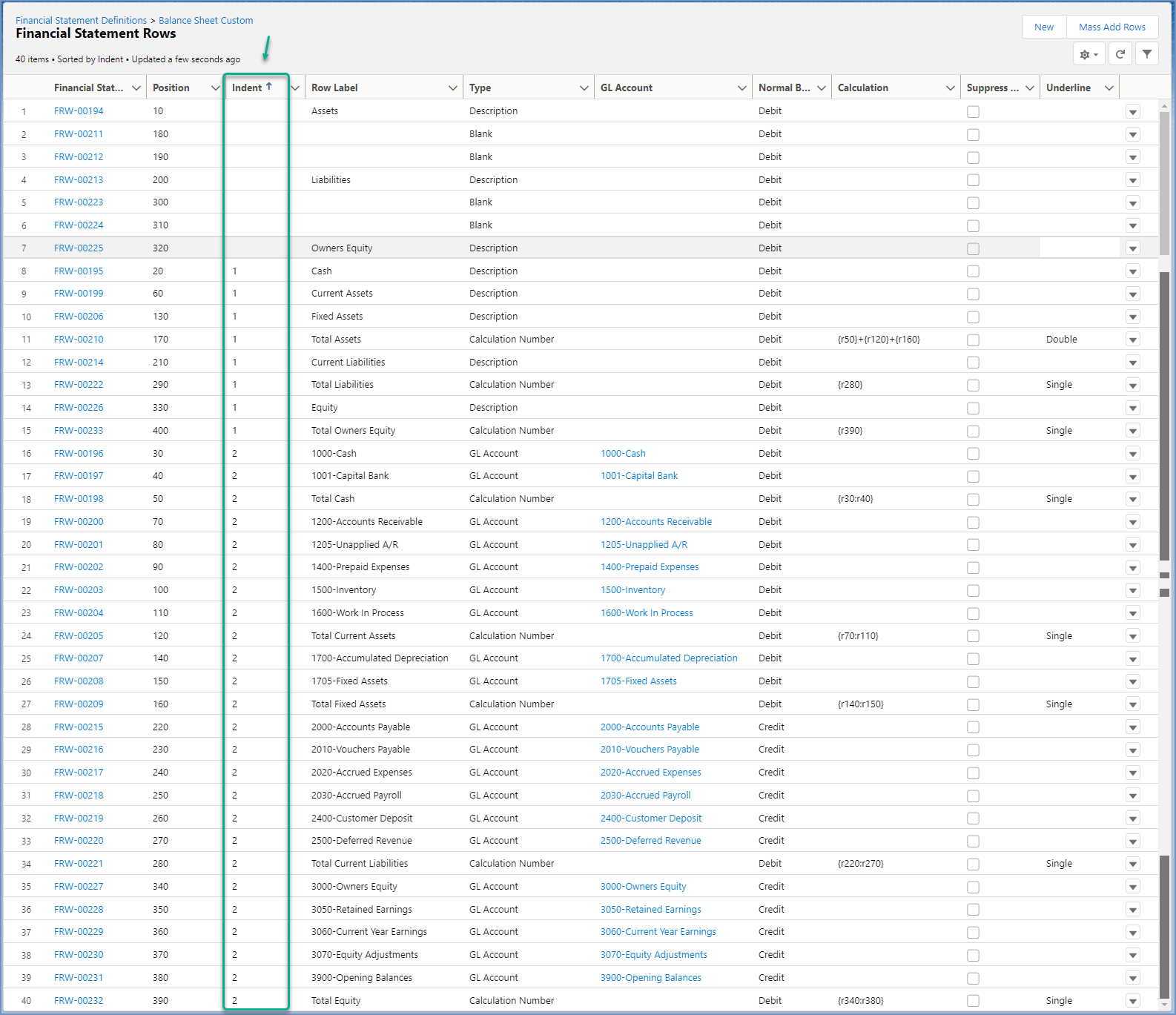The image size is (1176, 1015).
Task: Click the Indent sort arrow icon
Action: click(269, 87)
